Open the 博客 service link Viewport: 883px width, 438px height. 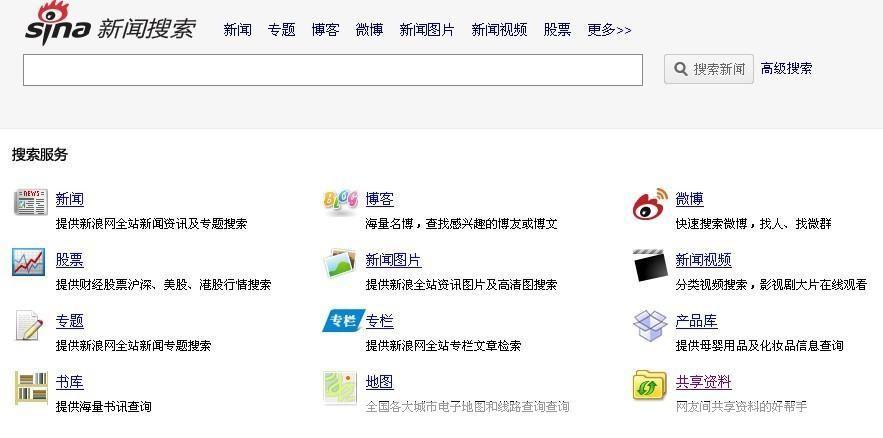click(380, 199)
